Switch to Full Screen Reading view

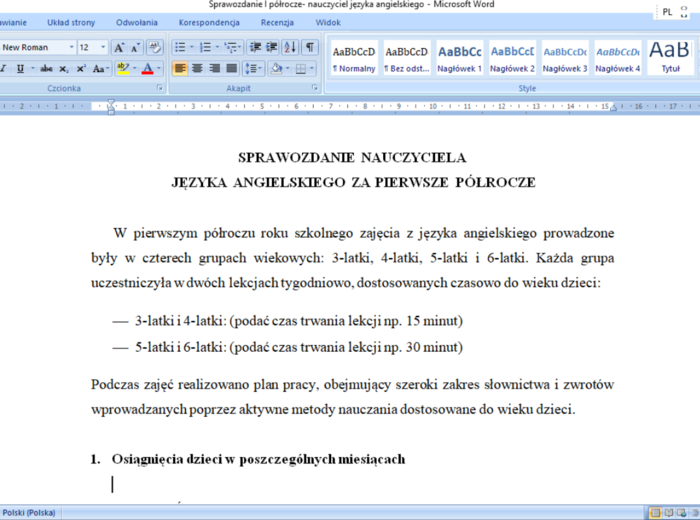(668, 513)
